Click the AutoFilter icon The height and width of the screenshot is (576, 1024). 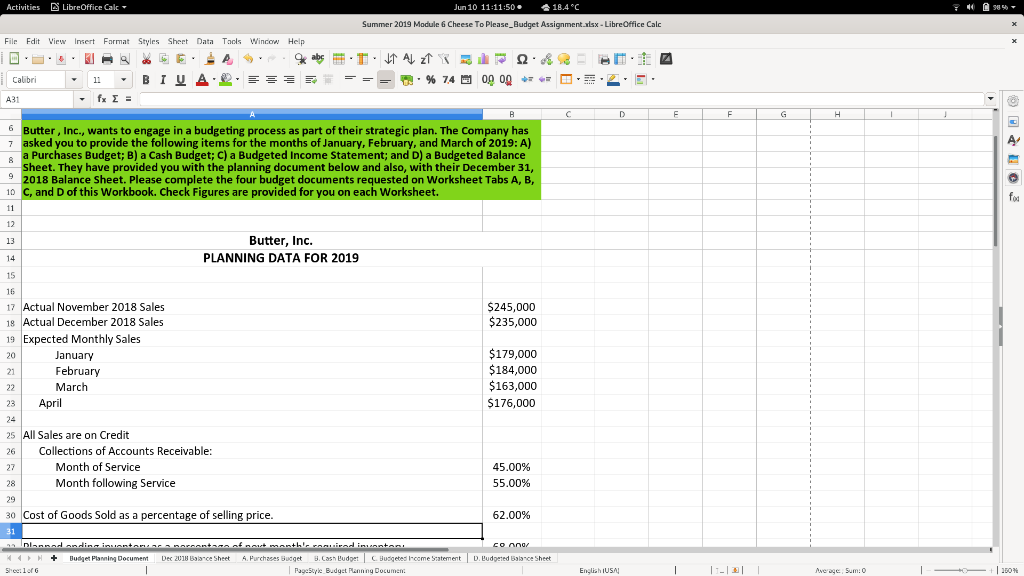pos(444,59)
